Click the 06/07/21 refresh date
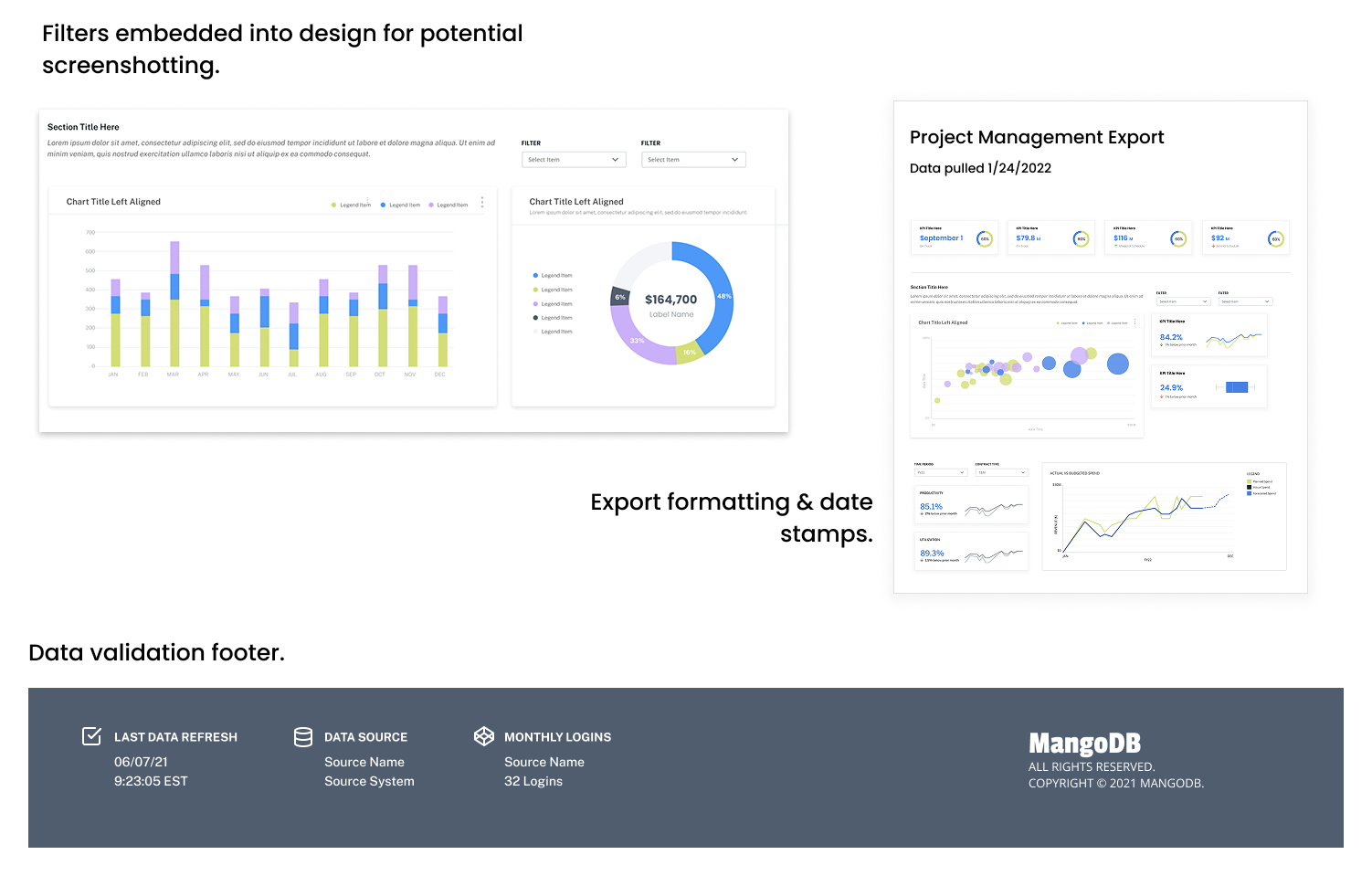Viewport: 1372px width, 876px height. pyautogui.click(x=141, y=762)
